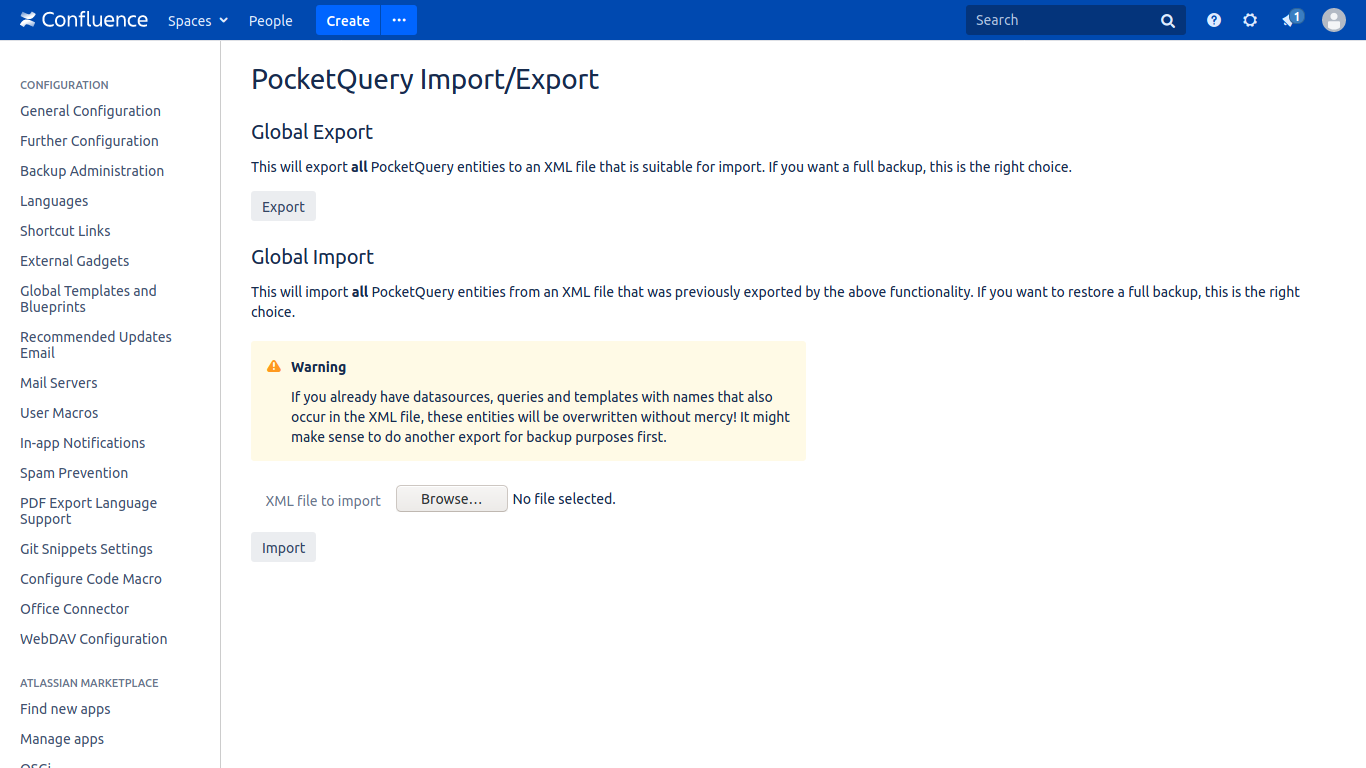
Task: Open the more options ellipsis button
Action: click(399, 20)
